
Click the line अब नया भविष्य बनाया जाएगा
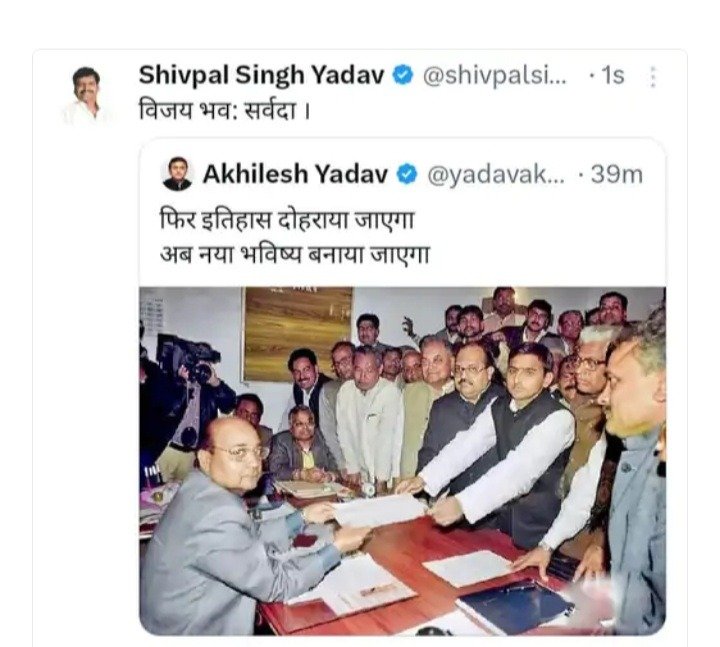point(294,254)
